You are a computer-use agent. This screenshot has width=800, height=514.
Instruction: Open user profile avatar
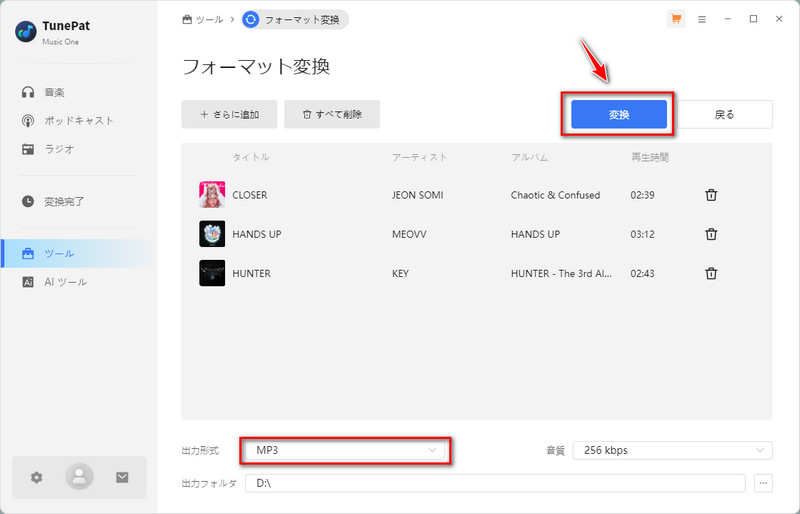click(x=79, y=476)
